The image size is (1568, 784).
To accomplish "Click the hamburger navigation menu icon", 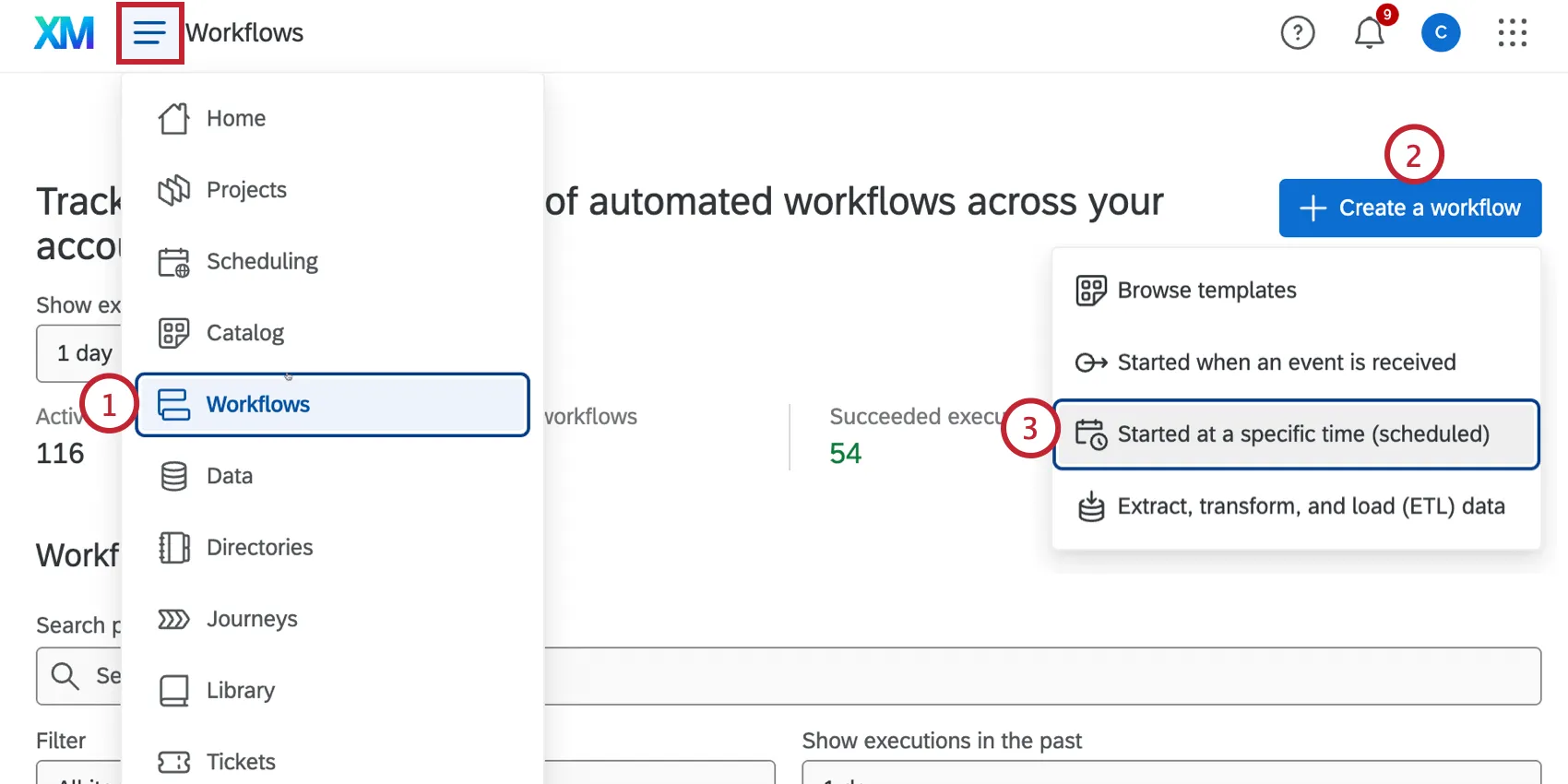I will (x=149, y=33).
